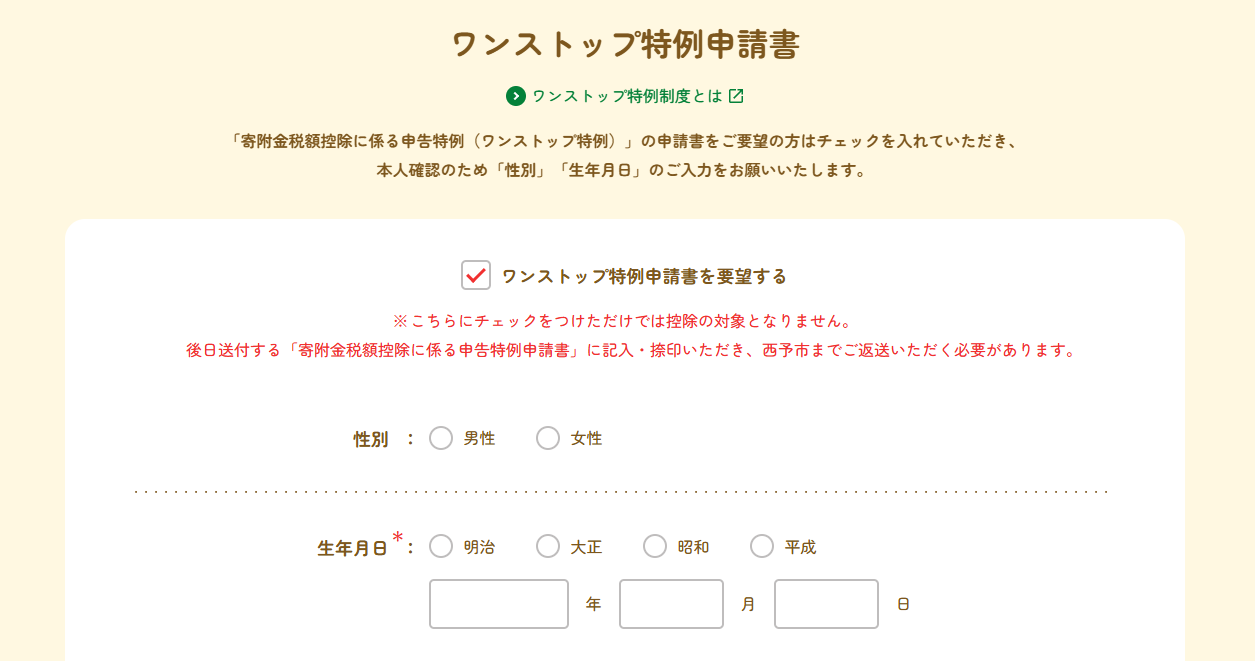Click the 性別 field label
Image resolution: width=1255 pixels, height=661 pixels.
point(371,439)
